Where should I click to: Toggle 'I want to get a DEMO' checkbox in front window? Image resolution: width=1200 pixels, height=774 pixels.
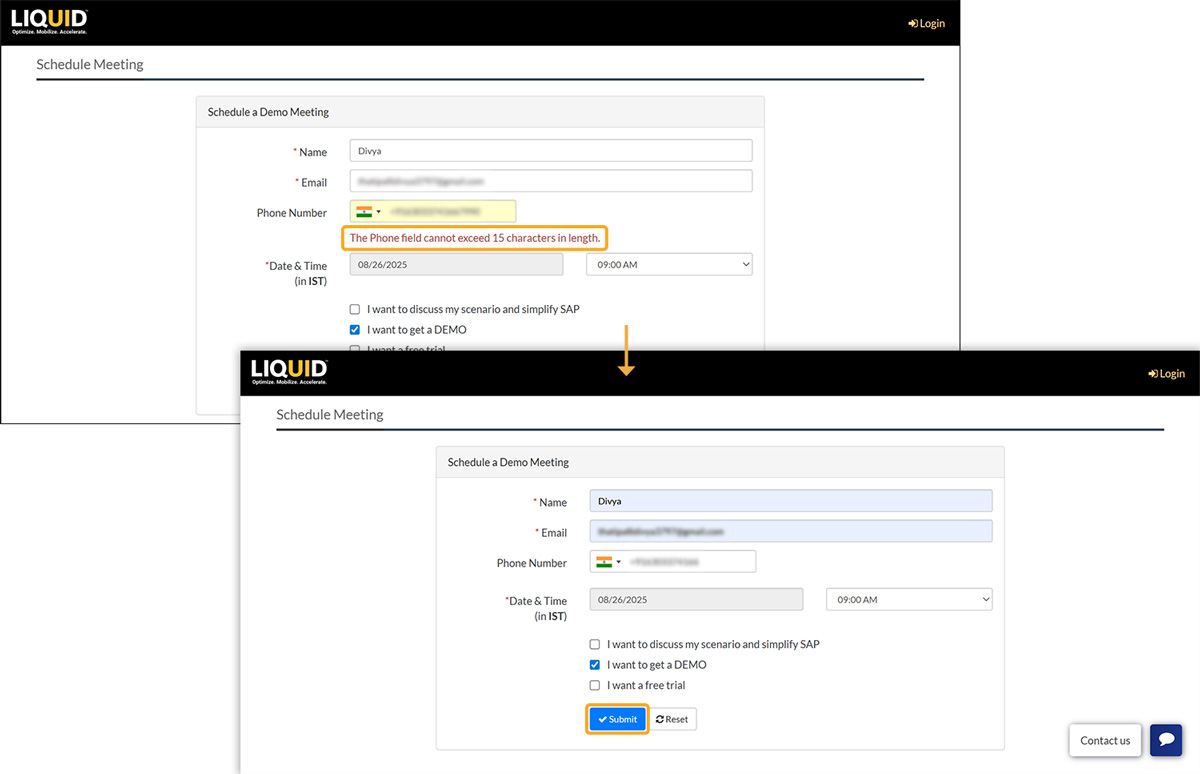(x=595, y=664)
